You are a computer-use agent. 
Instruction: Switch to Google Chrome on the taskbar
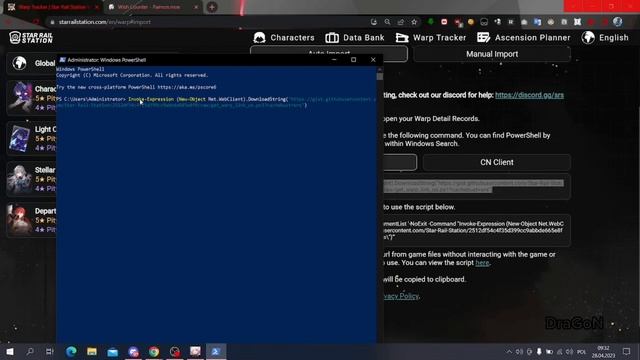154,351
